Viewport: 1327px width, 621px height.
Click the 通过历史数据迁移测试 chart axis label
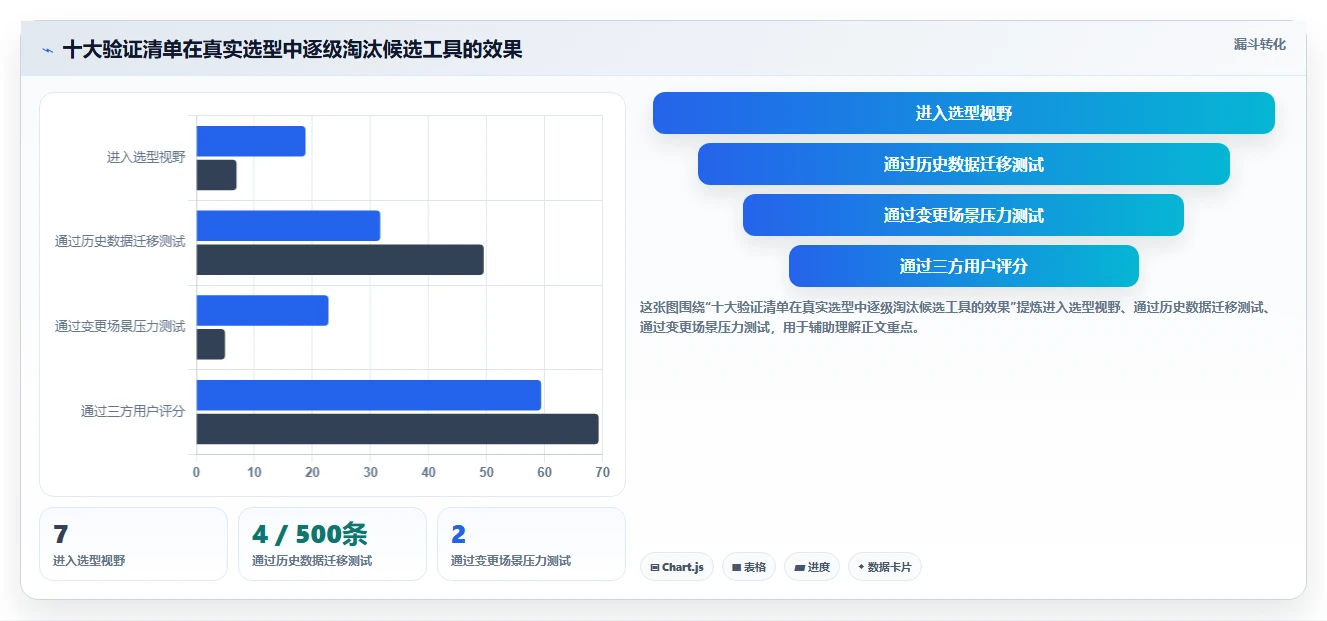click(120, 242)
